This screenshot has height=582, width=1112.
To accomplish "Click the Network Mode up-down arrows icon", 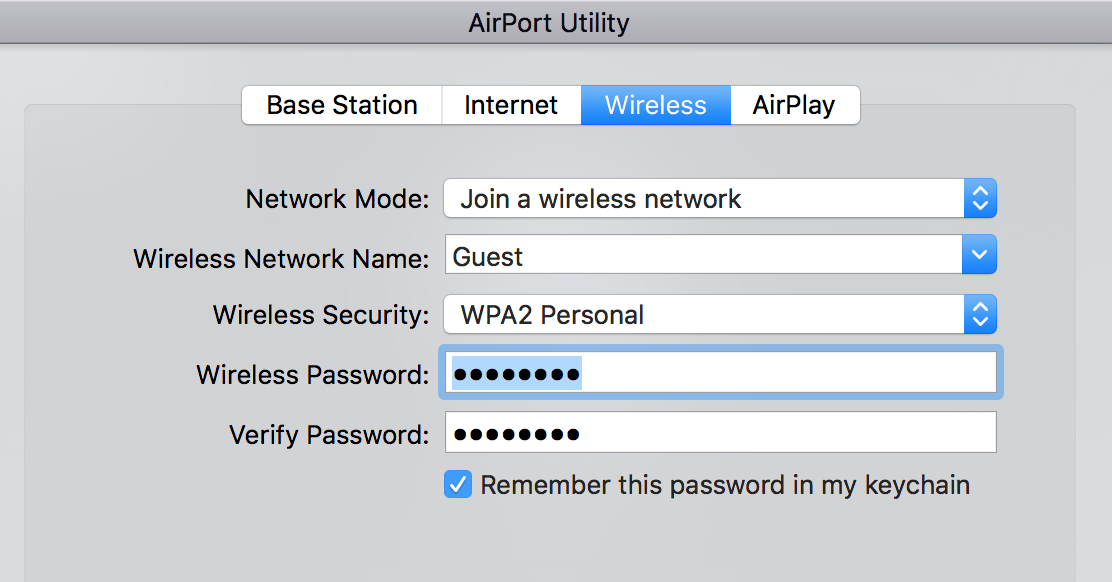I will pyautogui.click(x=980, y=199).
